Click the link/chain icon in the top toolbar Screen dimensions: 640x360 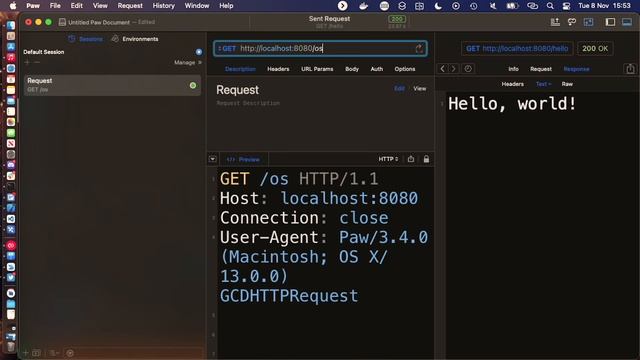(x=572, y=22)
